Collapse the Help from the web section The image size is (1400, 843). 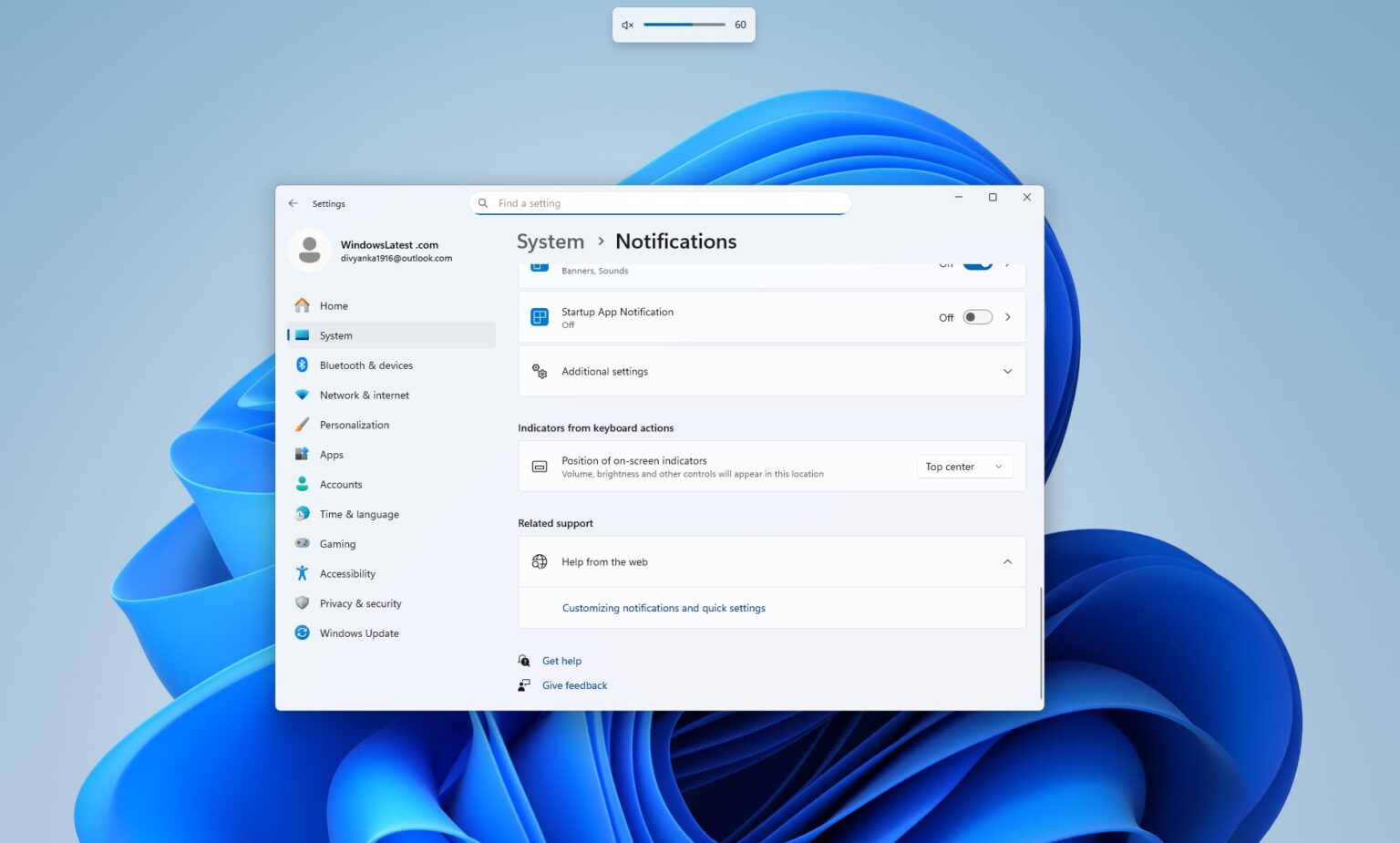1007,561
